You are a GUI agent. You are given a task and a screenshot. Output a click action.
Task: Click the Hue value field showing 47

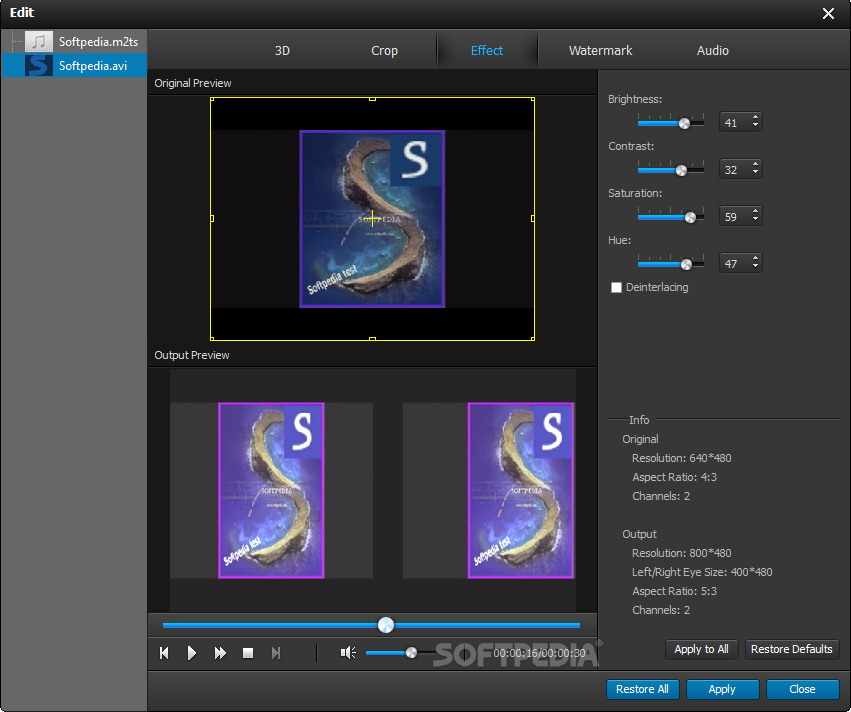coord(735,264)
